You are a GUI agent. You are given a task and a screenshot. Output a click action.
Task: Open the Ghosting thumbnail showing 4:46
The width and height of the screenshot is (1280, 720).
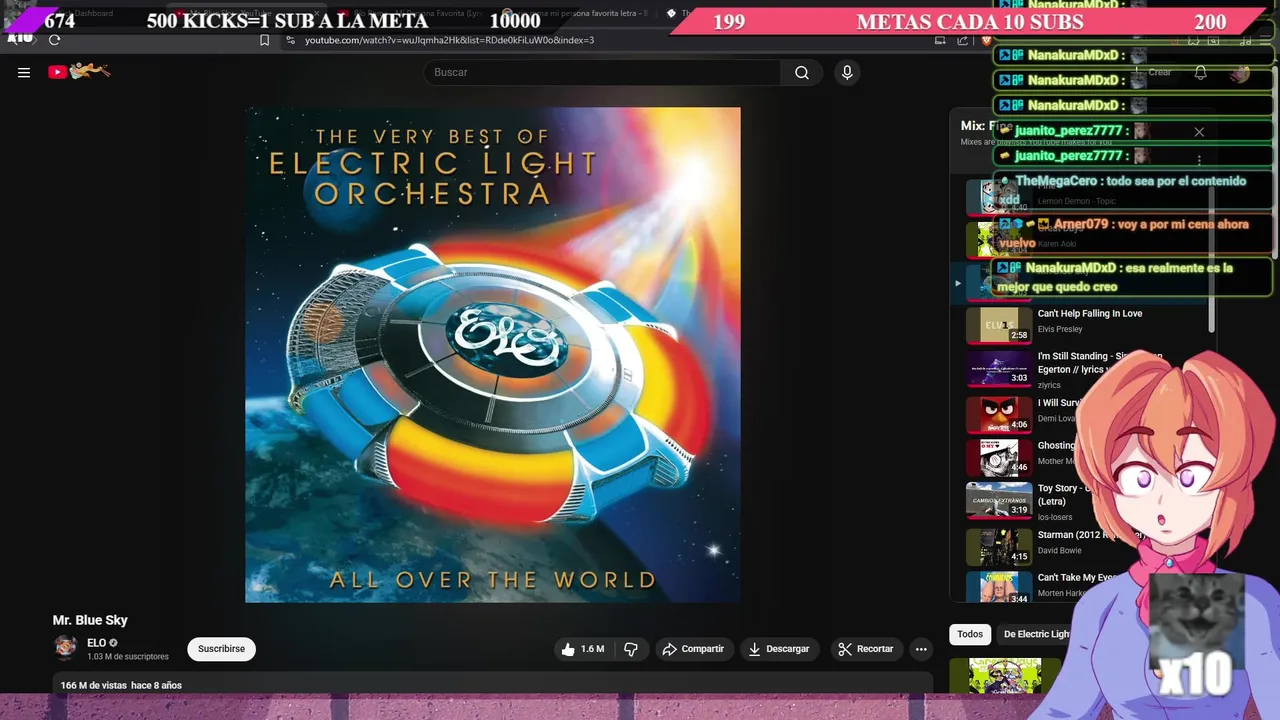[x=998, y=457]
